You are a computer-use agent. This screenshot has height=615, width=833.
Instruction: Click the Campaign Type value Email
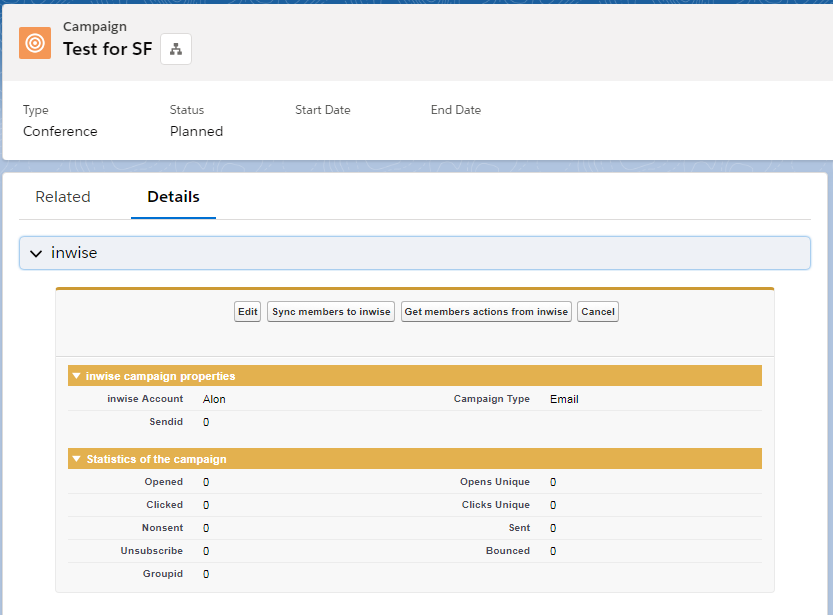564,399
